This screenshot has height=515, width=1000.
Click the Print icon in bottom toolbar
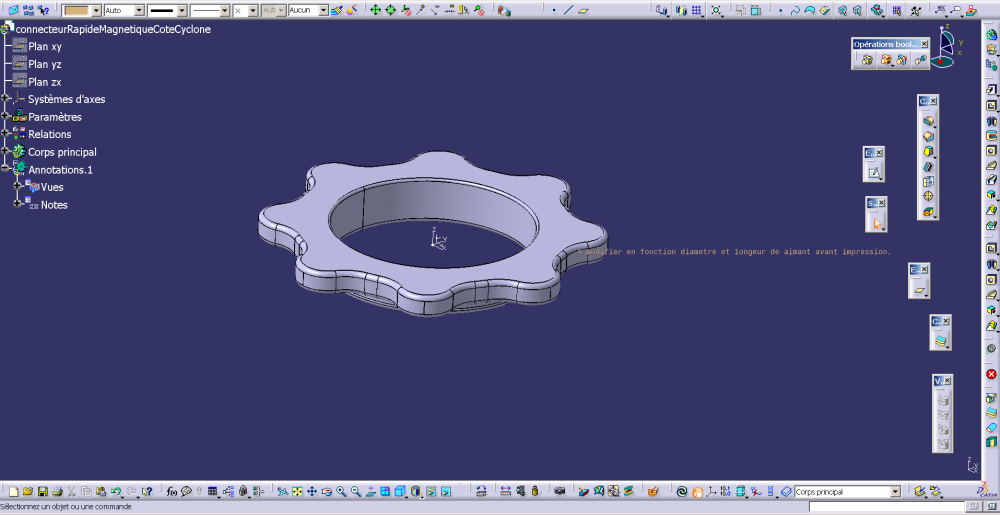pyautogui.click(x=58, y=491)
